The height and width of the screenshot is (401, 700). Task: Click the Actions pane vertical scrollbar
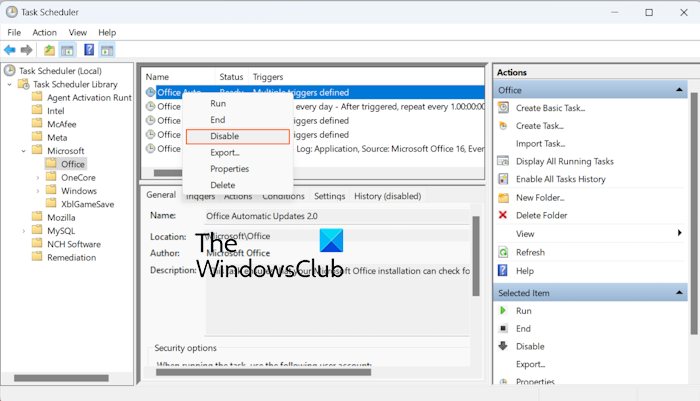click(694, 213)
